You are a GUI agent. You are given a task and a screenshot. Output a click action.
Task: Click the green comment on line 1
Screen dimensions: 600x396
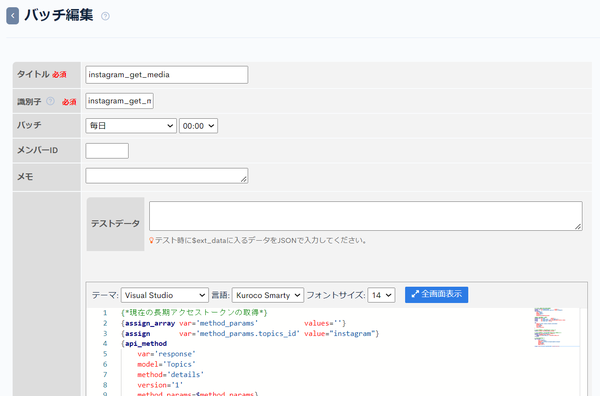[x=194, y=313]
